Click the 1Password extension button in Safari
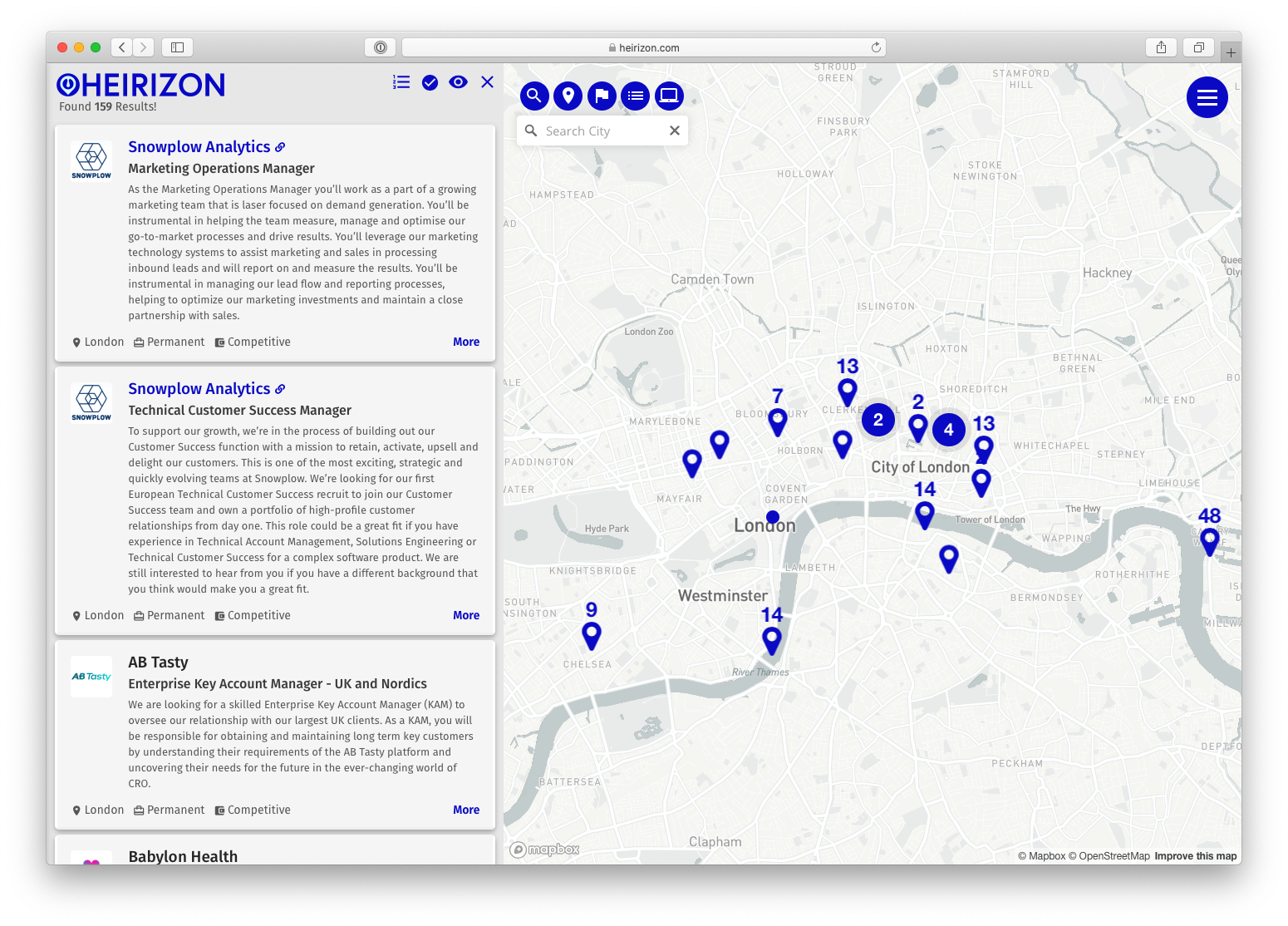The image size is (1288, 926). pos(380,47)
